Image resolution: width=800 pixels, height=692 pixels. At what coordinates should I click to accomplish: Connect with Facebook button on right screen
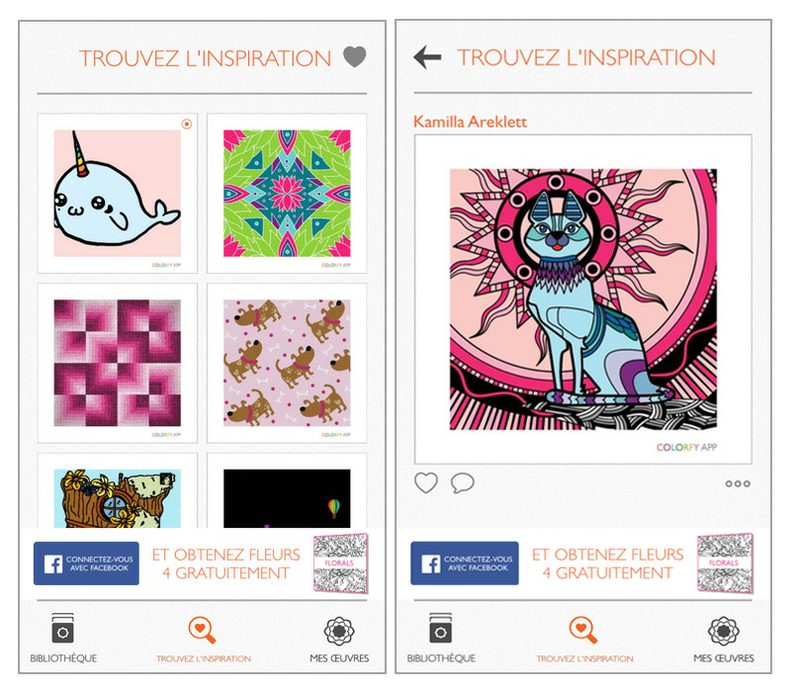click(464, 563)
